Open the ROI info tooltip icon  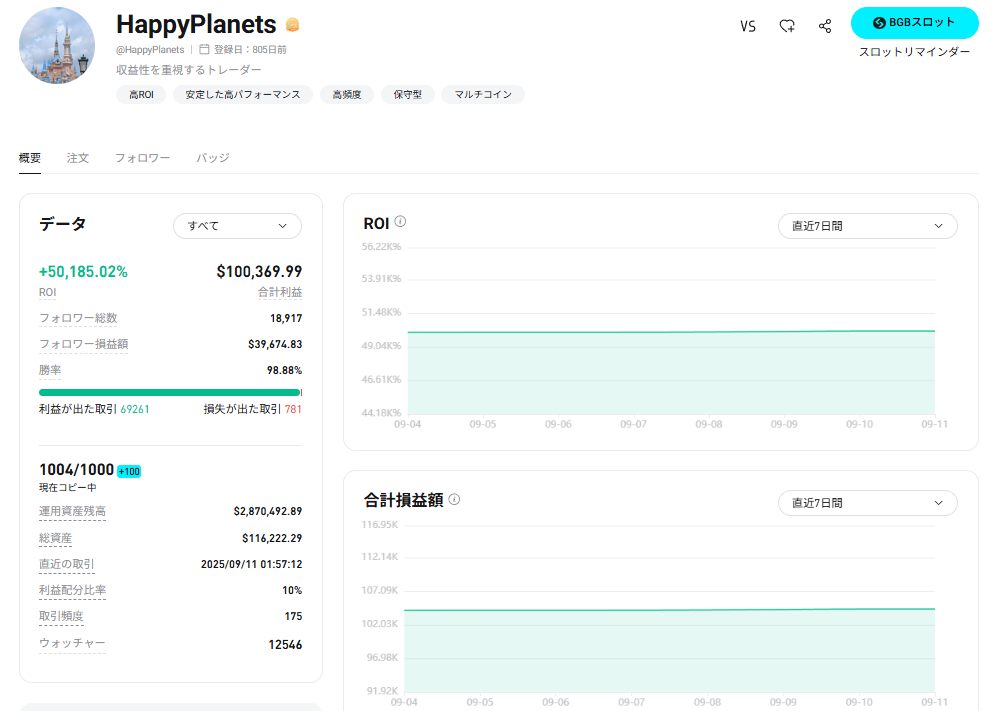coord(401,222)
